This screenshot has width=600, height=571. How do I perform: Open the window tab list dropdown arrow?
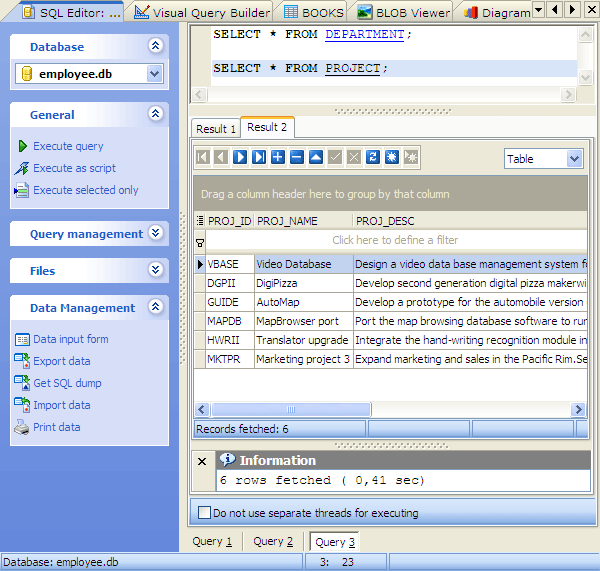pos(538,9)
